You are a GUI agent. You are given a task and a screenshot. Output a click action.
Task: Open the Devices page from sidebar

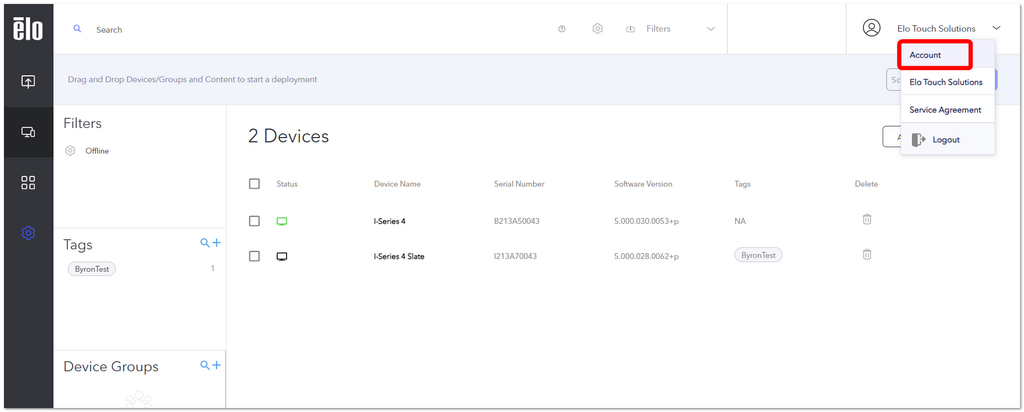tap(28, 132)
